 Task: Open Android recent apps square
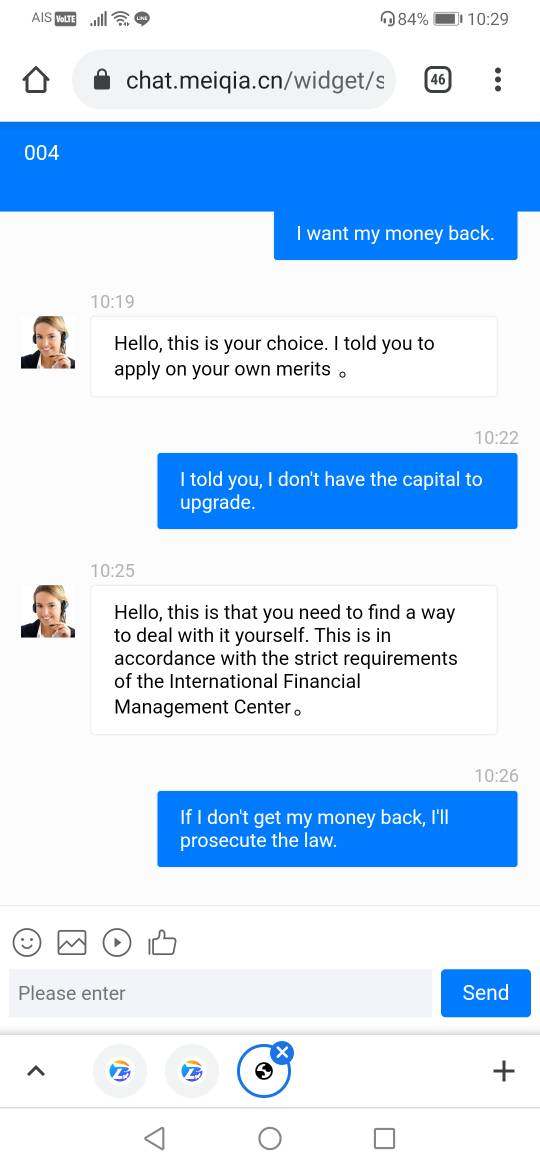click(384, 1138)
